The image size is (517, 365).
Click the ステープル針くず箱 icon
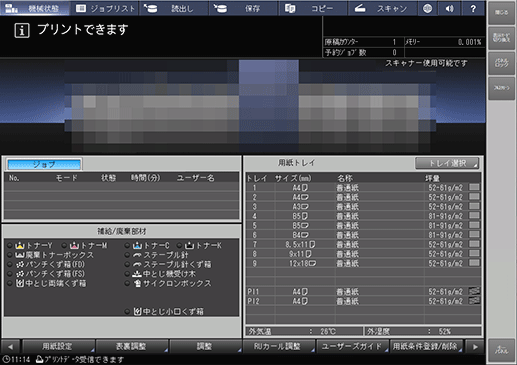pyautogui.click(x=137, y=264)
